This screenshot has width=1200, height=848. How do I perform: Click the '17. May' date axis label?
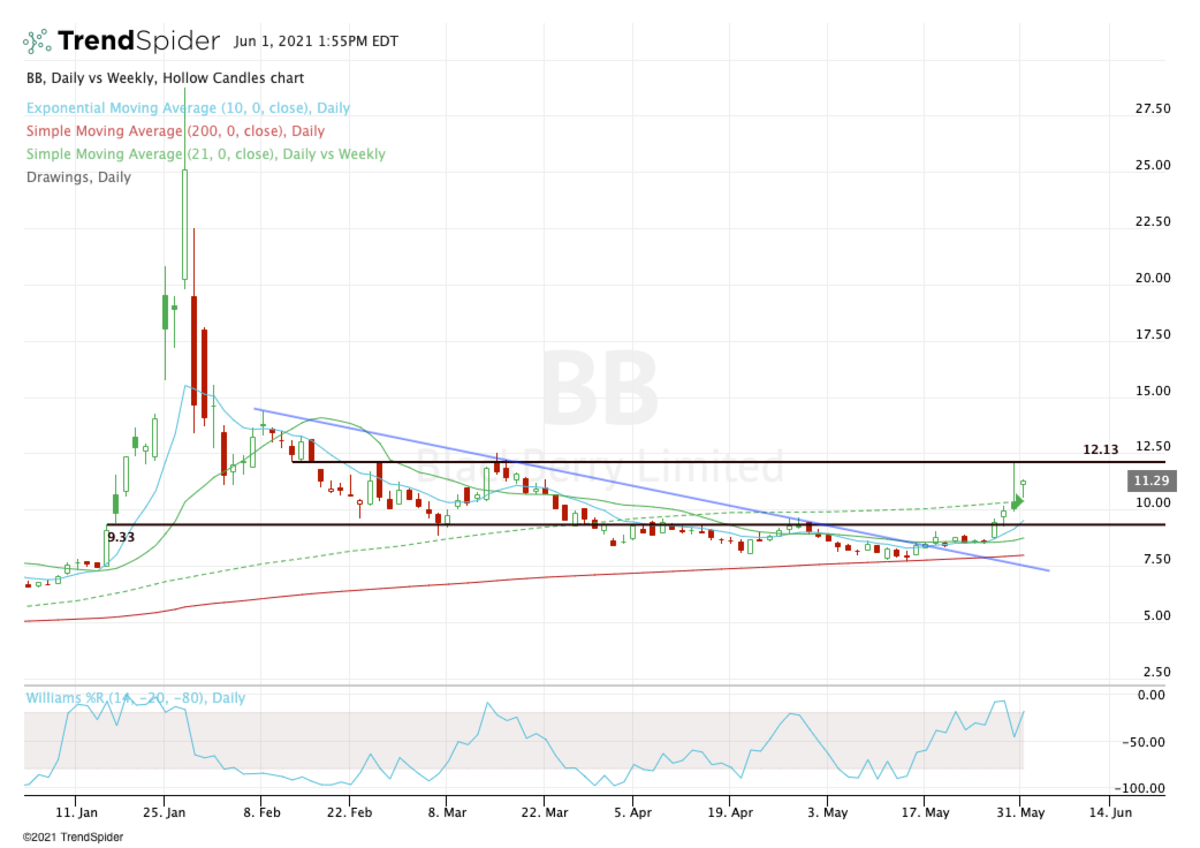[925, 813]
